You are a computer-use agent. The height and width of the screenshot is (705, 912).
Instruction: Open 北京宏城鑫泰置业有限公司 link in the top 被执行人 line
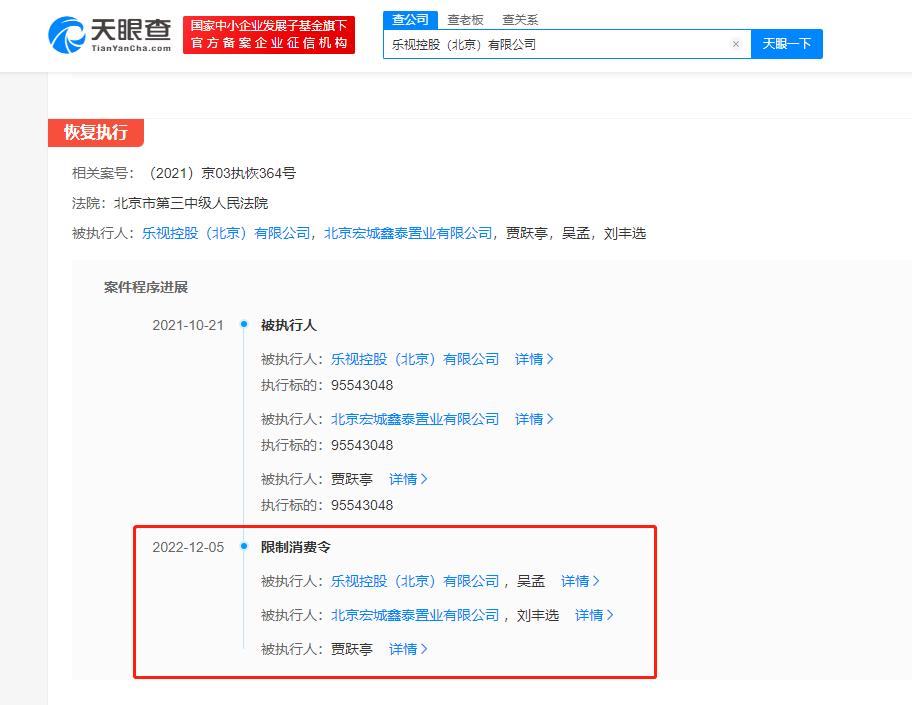pos(408,234)
